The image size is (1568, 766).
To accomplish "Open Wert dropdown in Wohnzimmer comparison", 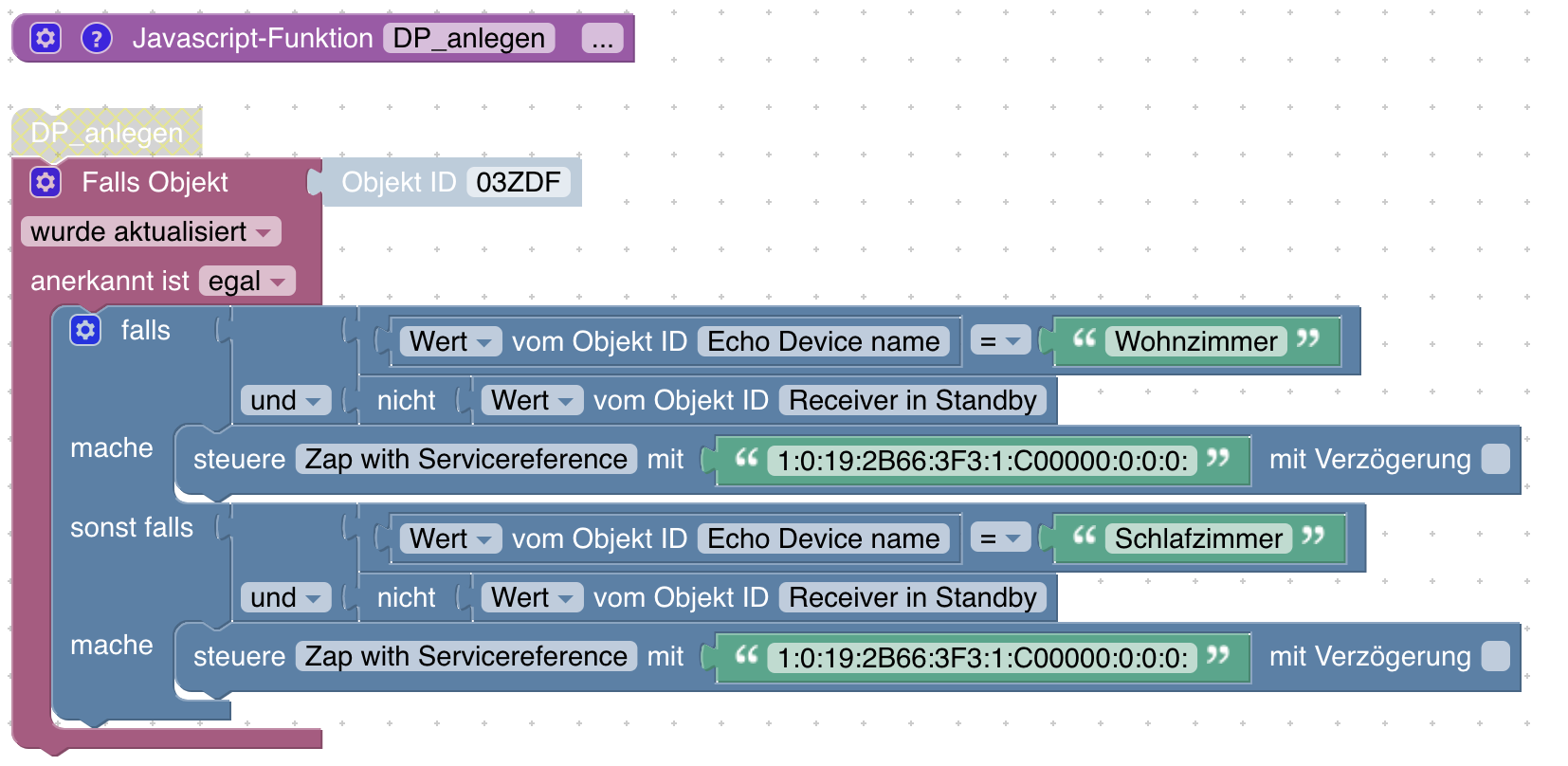I will point(451,341).
